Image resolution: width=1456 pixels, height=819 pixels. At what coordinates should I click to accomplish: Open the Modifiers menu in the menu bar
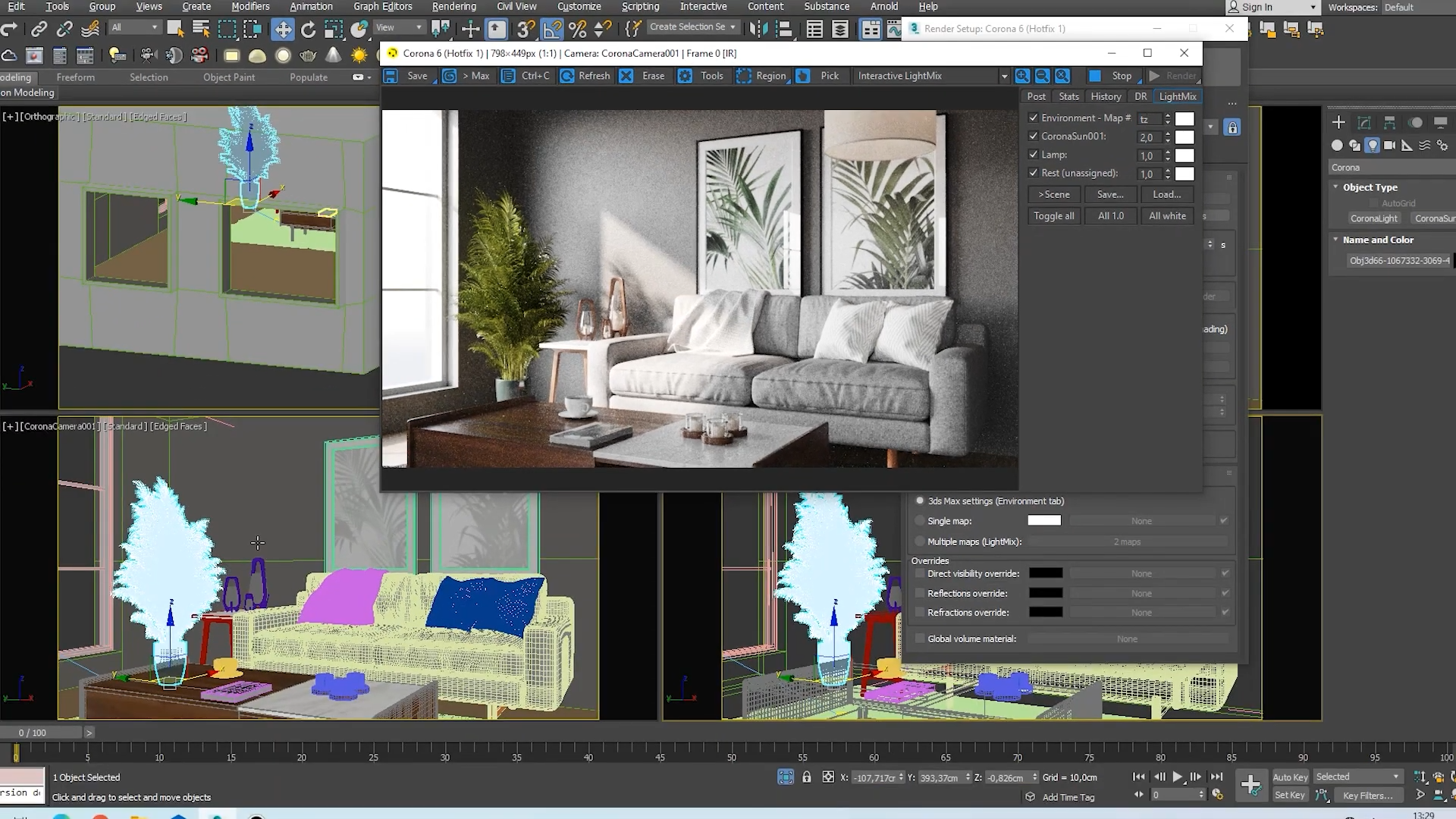249,6
